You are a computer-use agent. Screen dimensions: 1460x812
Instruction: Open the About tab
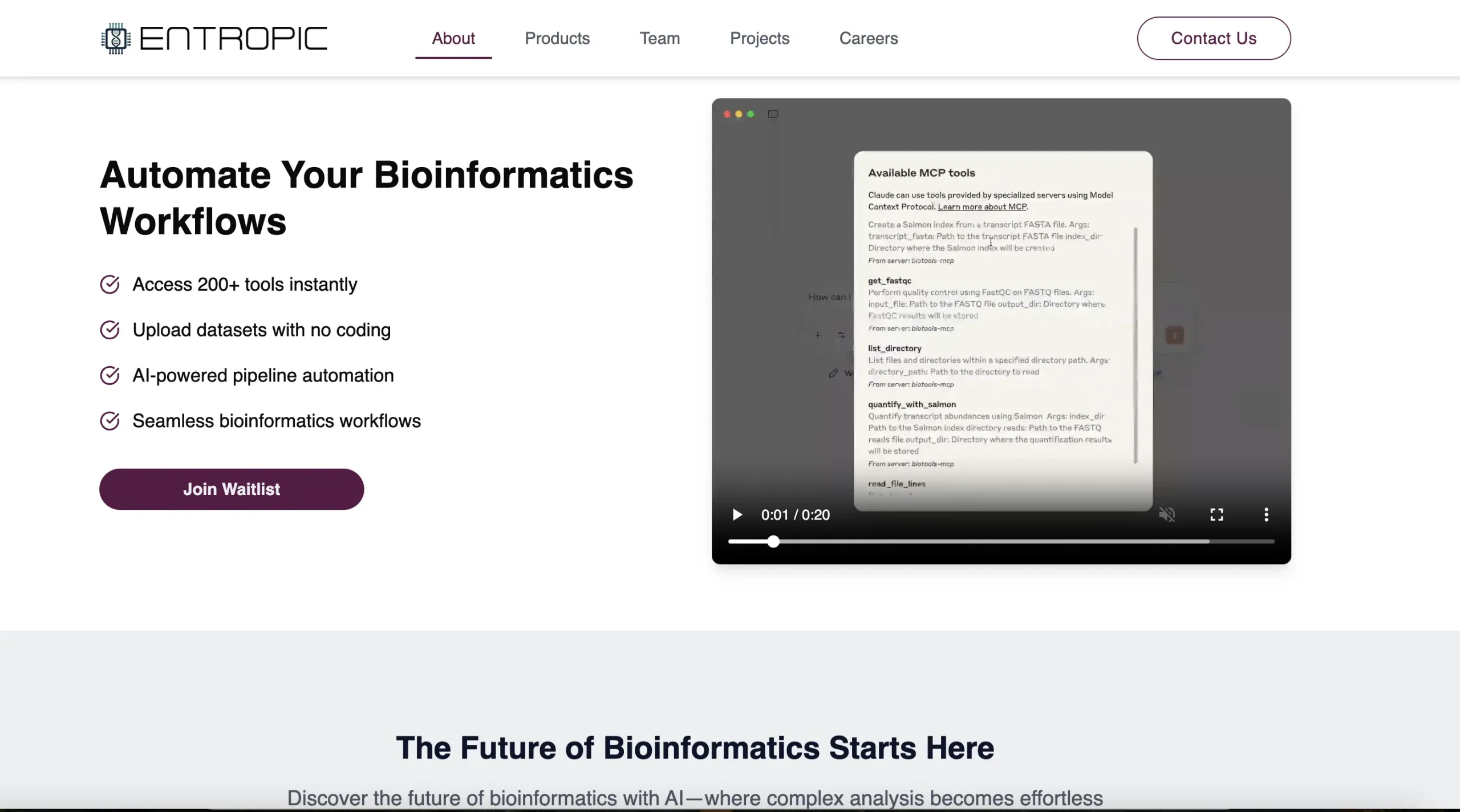tap(453, 38)
